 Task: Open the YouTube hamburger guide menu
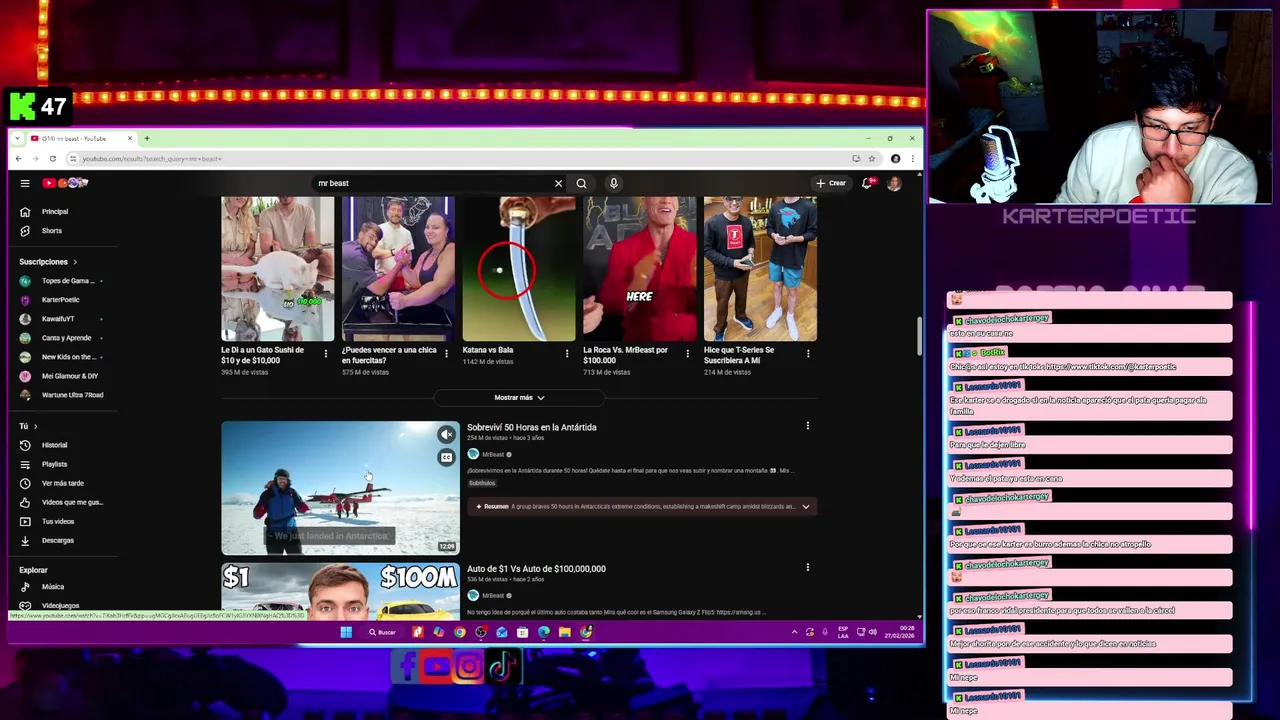click(25, 183)
